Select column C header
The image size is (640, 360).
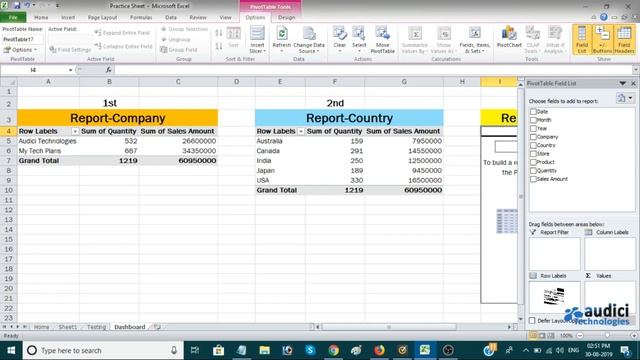[x=178, y=82]
